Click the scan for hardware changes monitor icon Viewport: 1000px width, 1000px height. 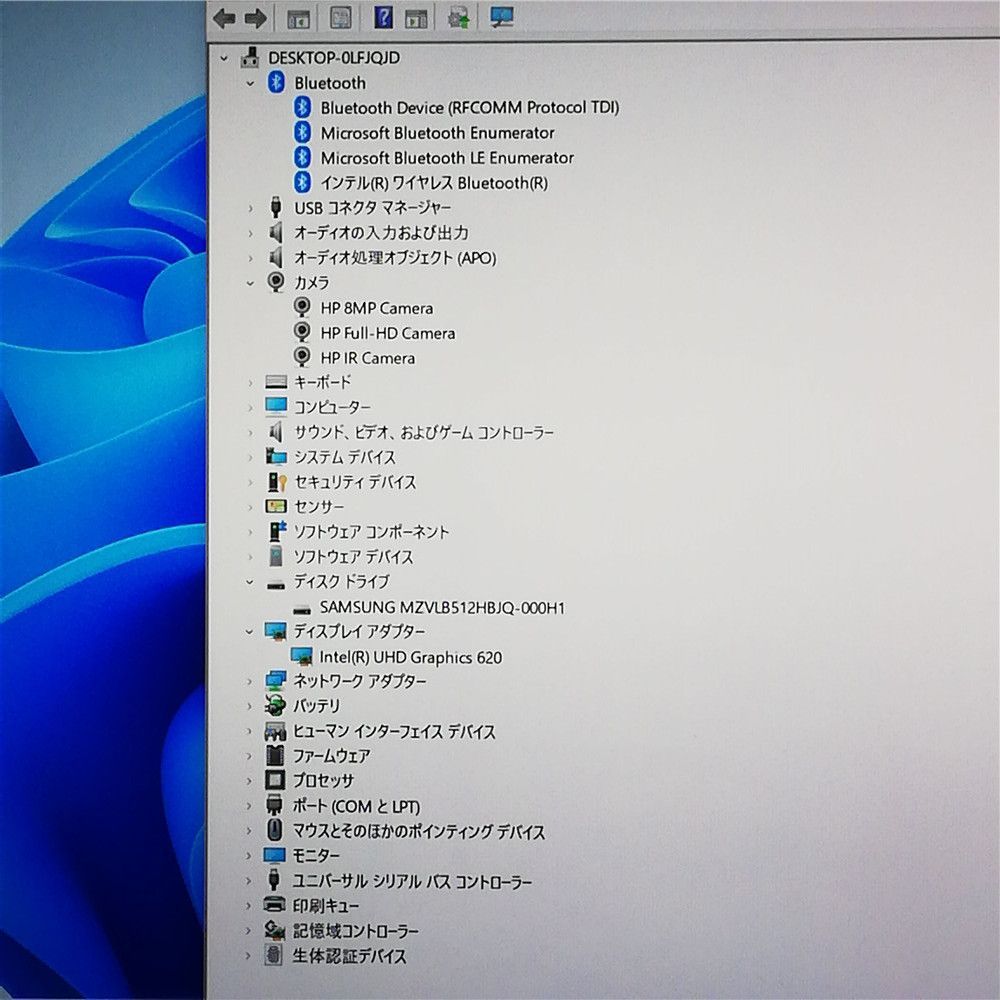[x=502, y=17]
